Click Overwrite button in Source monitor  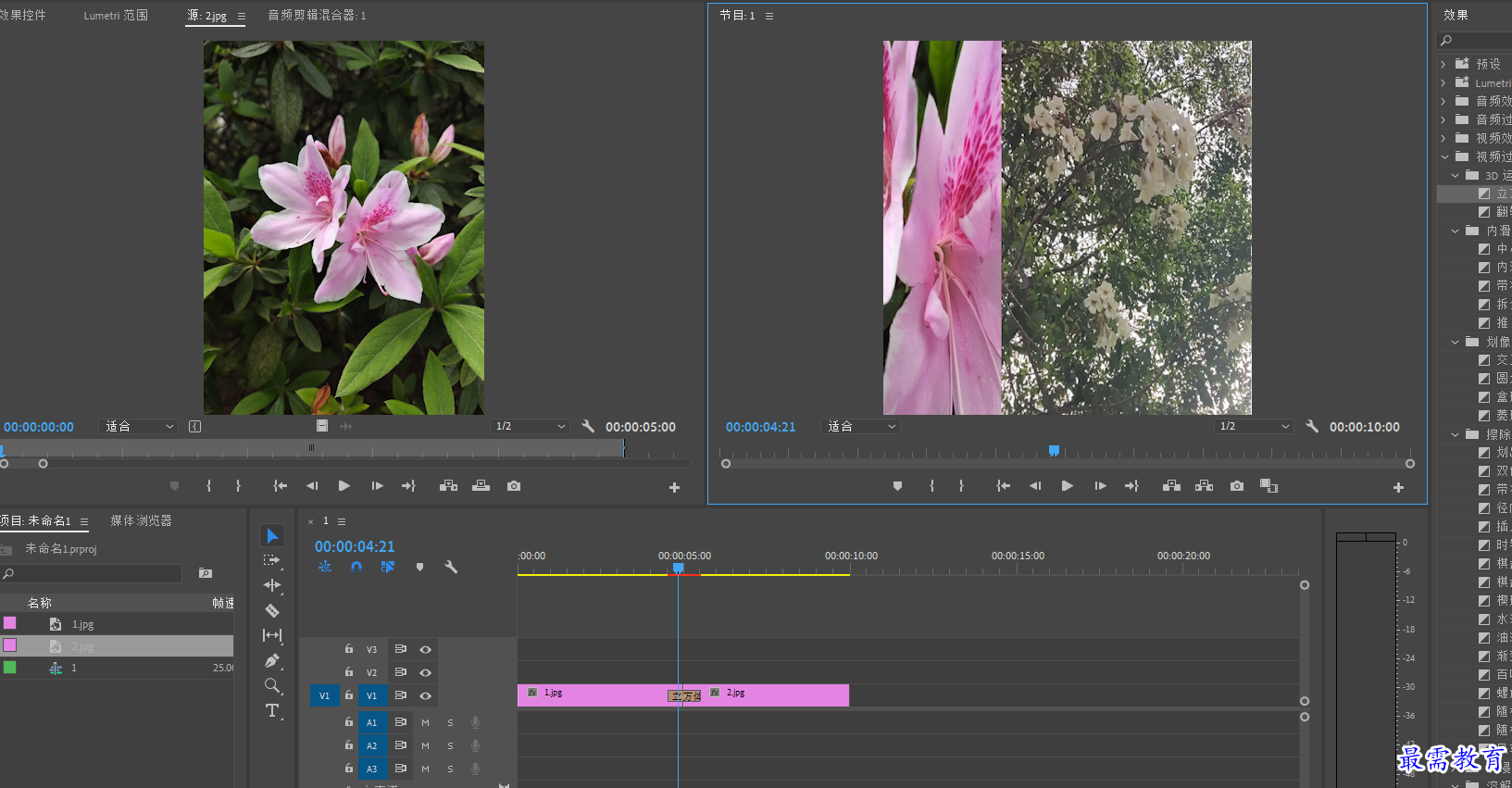coord(481,486)
